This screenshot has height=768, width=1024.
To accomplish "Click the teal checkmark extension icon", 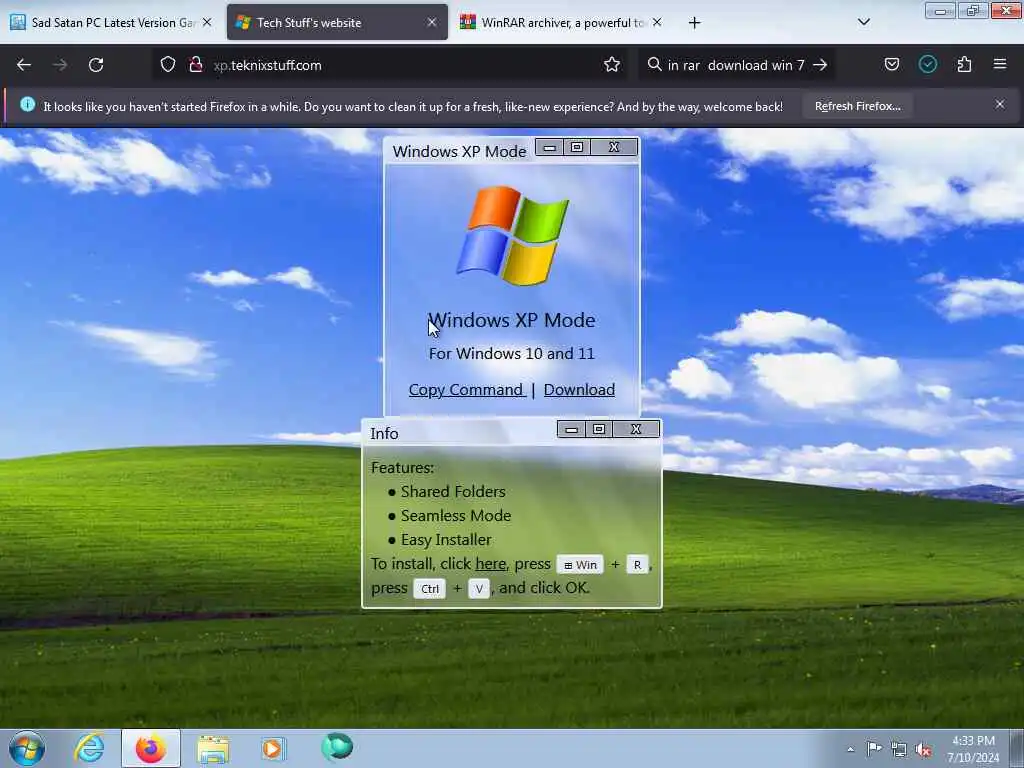I will [x=927, y=64].
